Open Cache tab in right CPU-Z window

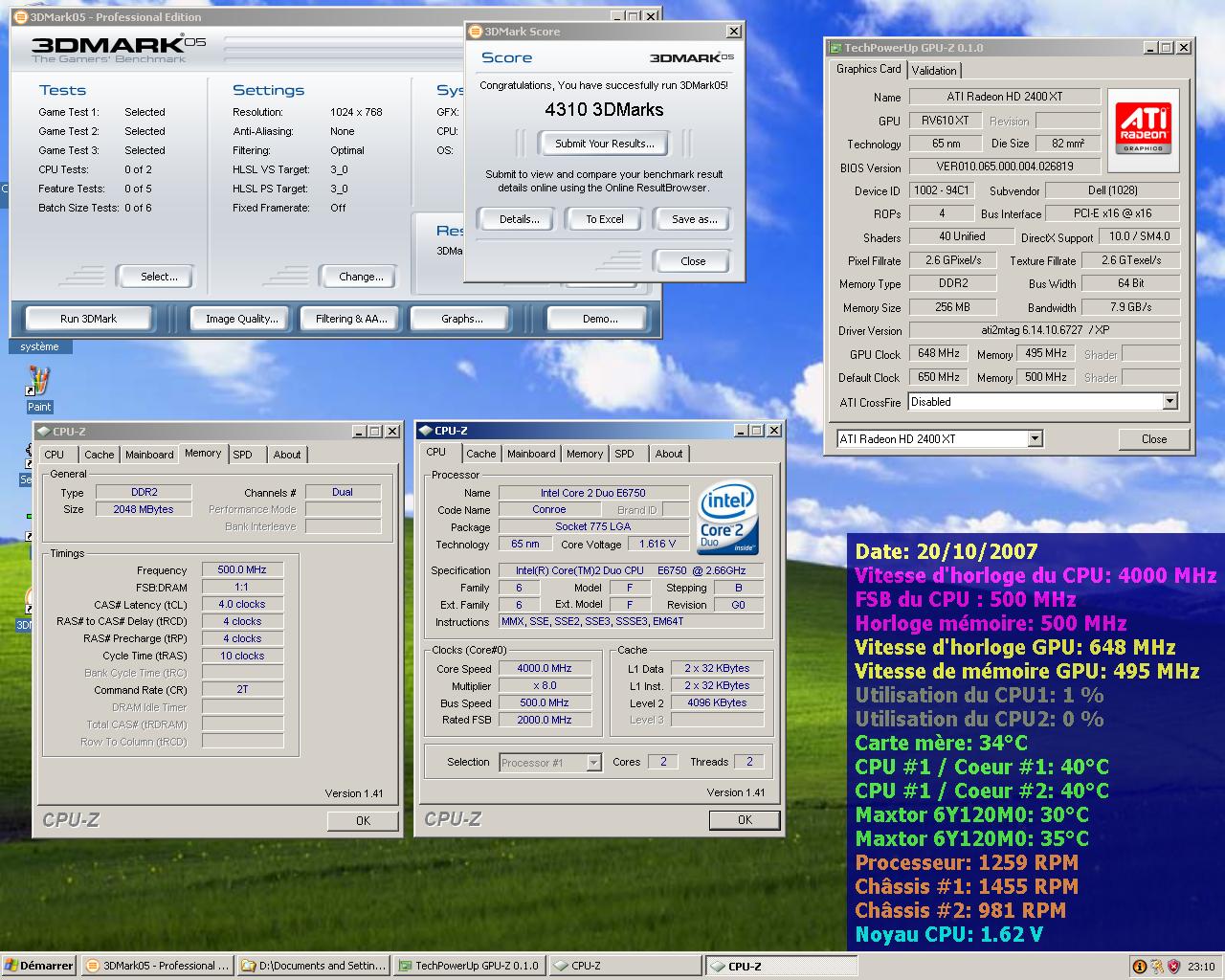[481, 454]
